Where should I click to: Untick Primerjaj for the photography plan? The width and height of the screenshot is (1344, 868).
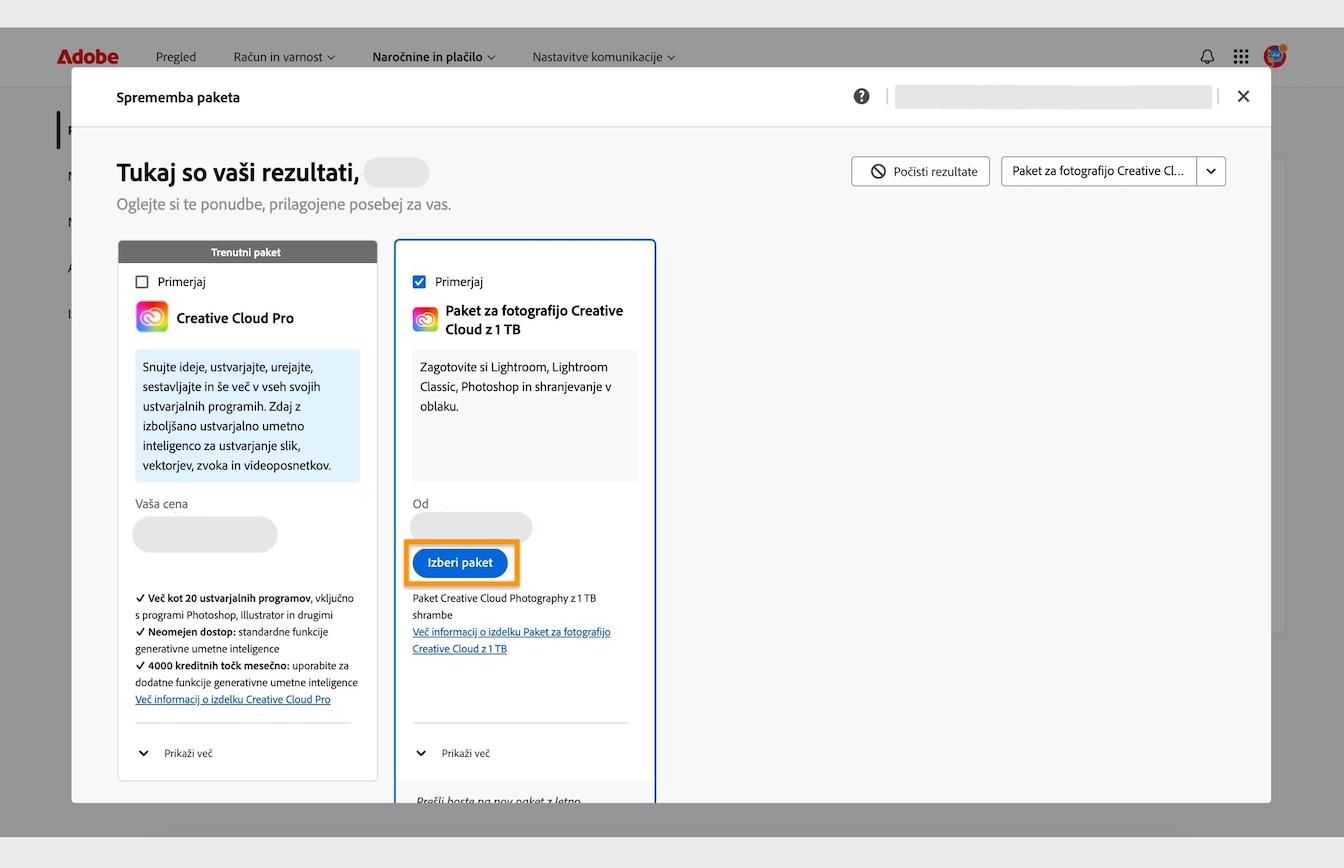point(419,282)
